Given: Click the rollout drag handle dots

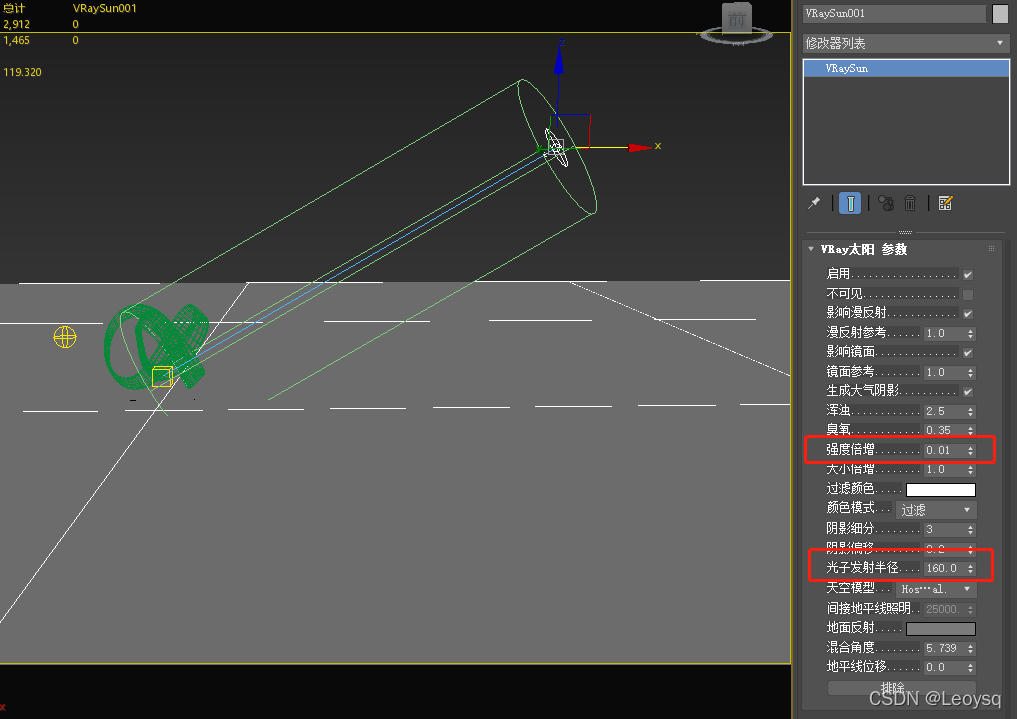Looking at the screenshot, I should coord(991,248).
